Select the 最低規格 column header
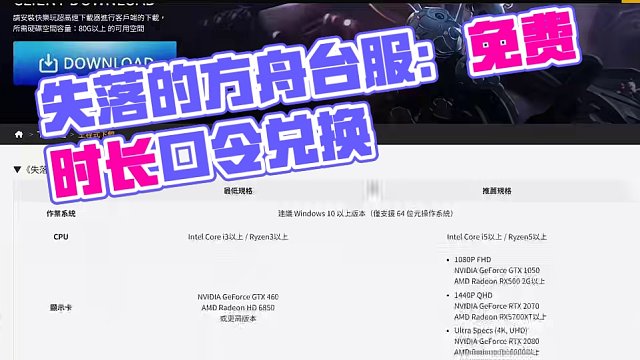The height and width of the screenshot is (360, 640). click(x=238, y=191)
